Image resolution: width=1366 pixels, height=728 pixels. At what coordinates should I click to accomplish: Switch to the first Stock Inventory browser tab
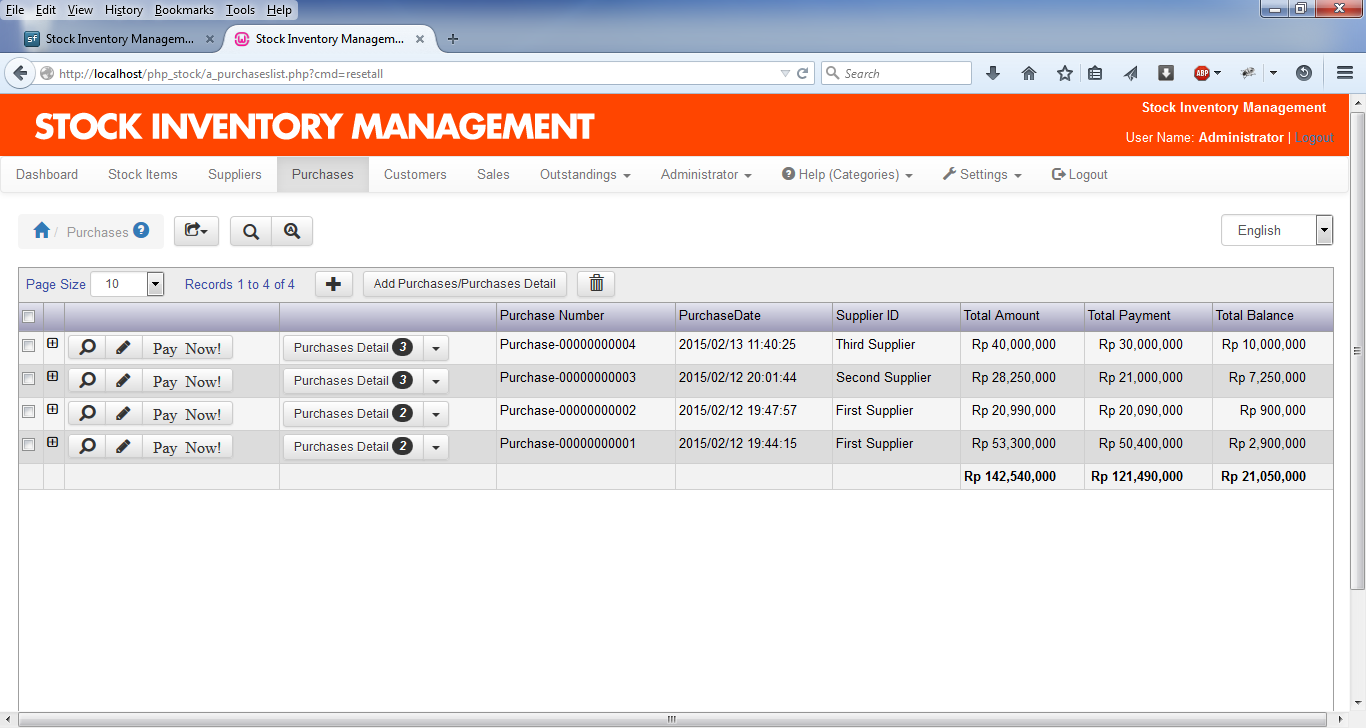[119, 39]
